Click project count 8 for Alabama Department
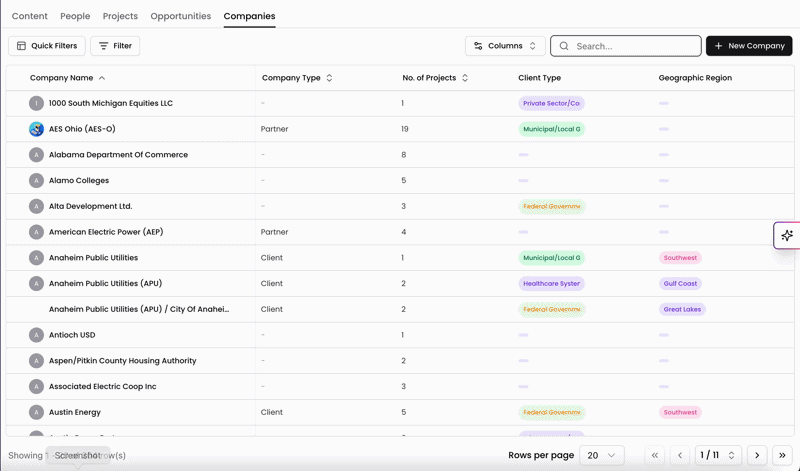 tap(404, 155)
